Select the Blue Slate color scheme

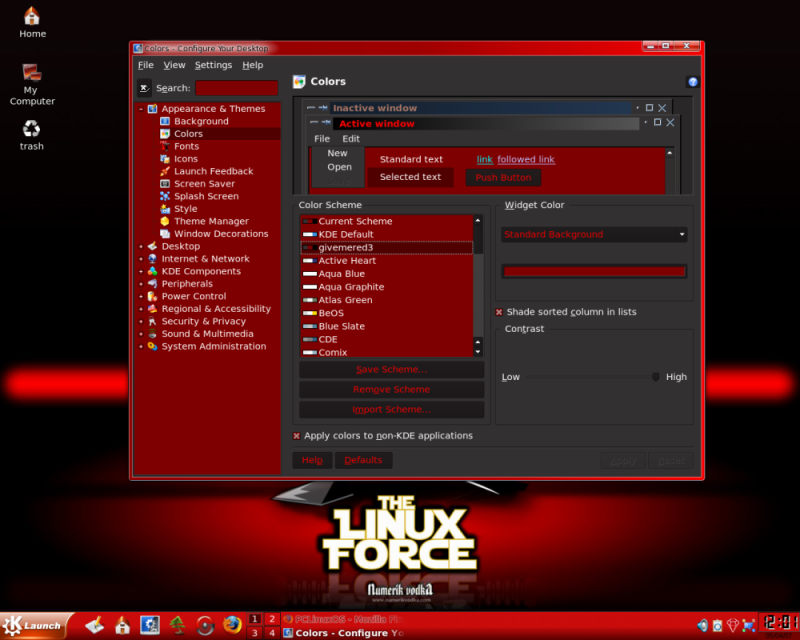tap(387, 326)
